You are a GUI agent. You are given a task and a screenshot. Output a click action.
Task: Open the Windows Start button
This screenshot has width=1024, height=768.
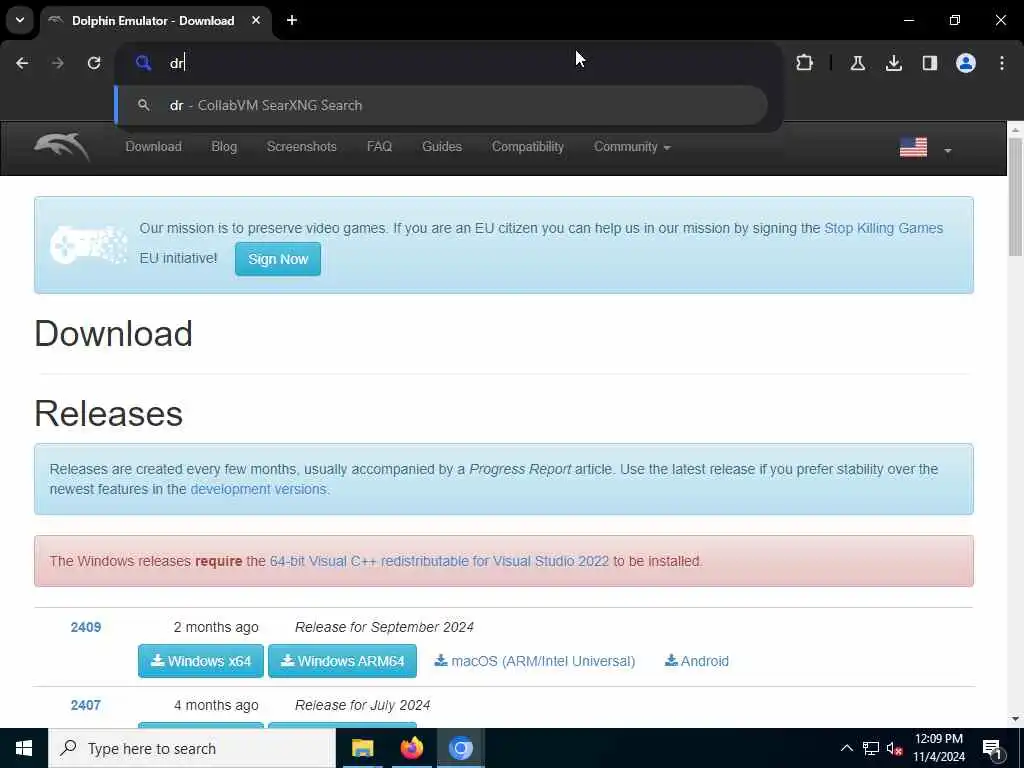coord(24,748)
